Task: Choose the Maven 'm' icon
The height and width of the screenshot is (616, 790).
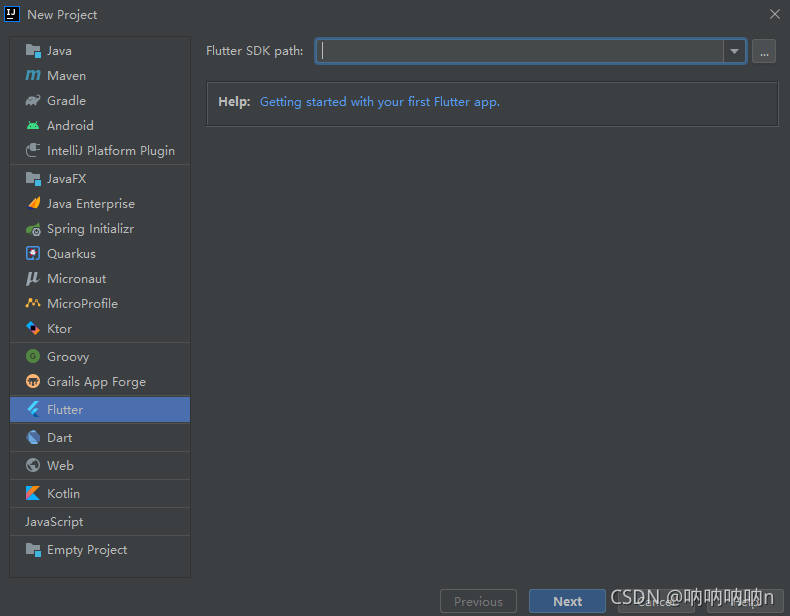Action: click(x=33, y=76)
